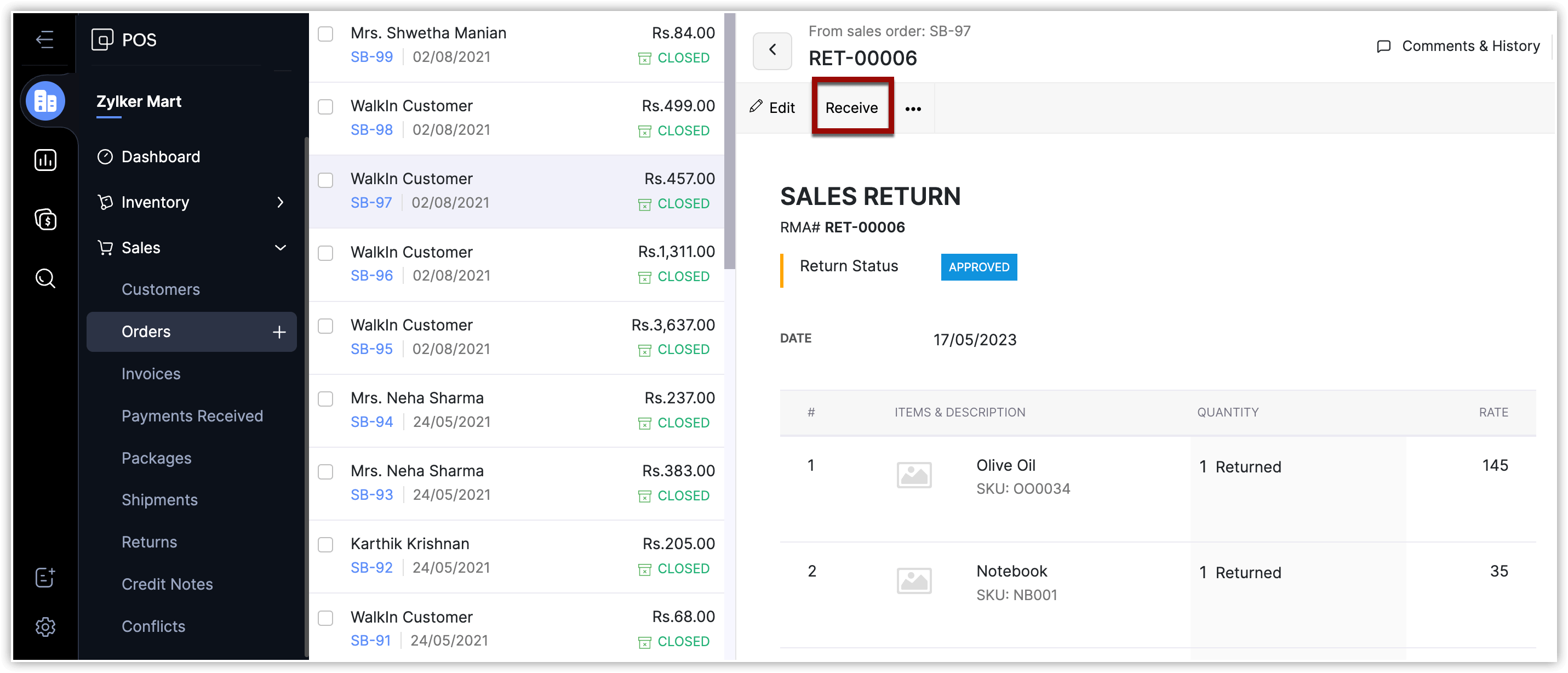The image size is (1568, 673).
Task: Click the back arrow beside RET-00006
Action: [x=772, y=50]
